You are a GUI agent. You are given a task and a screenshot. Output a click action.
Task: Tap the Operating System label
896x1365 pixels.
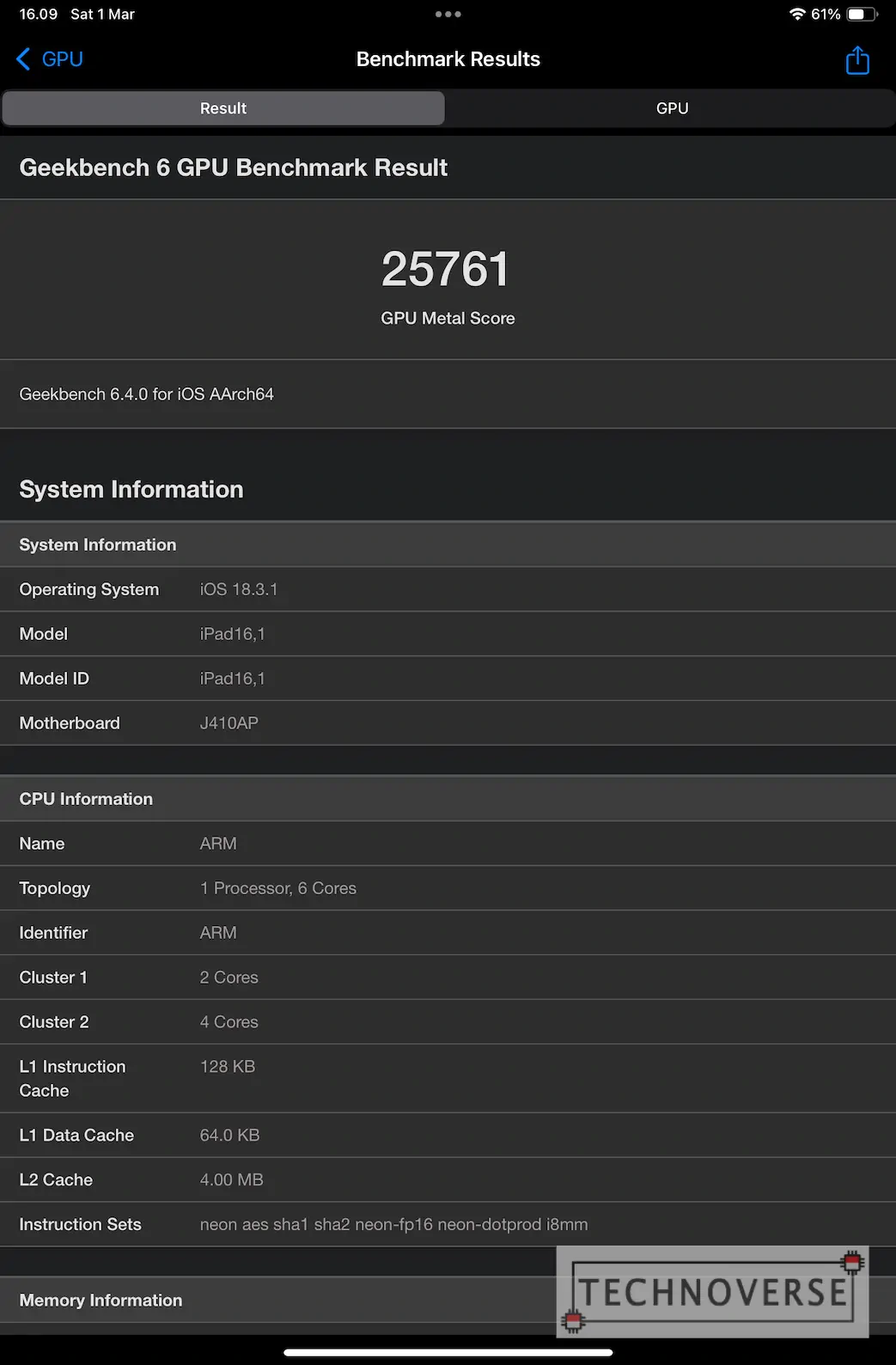coord(89,589)
